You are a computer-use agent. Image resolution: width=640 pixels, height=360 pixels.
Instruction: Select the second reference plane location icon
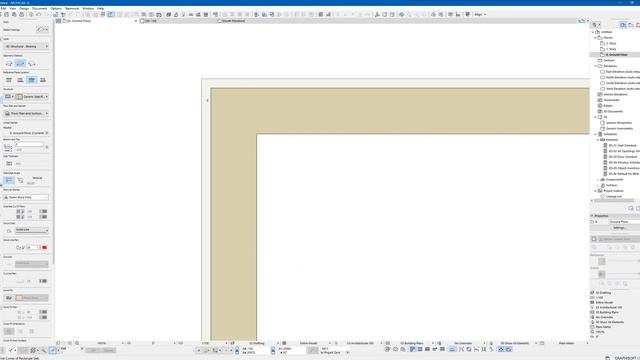pyautogui.click(x=20, y=80)
